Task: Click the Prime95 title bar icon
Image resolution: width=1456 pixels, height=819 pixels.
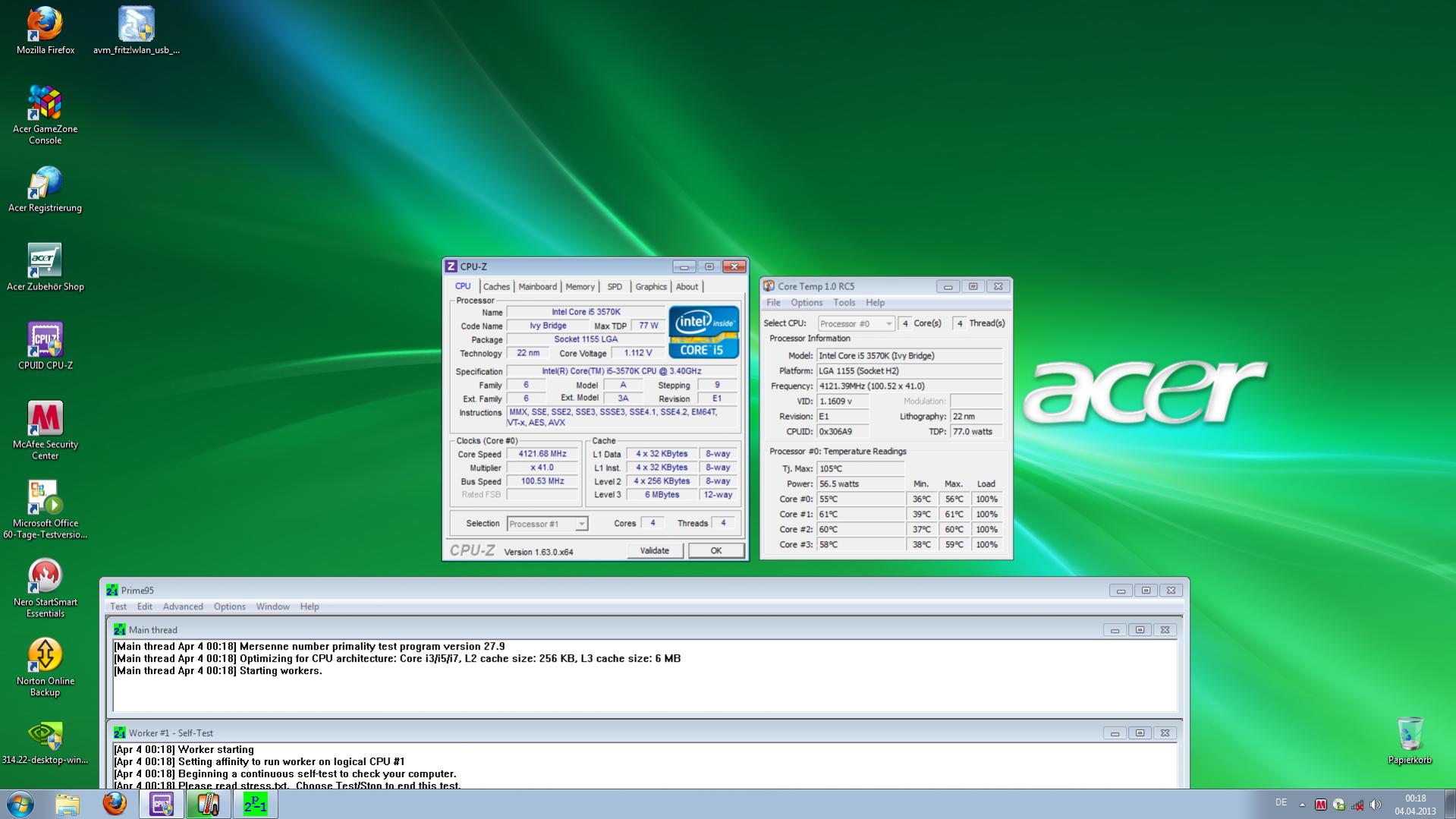Action: tap(112, 590)
